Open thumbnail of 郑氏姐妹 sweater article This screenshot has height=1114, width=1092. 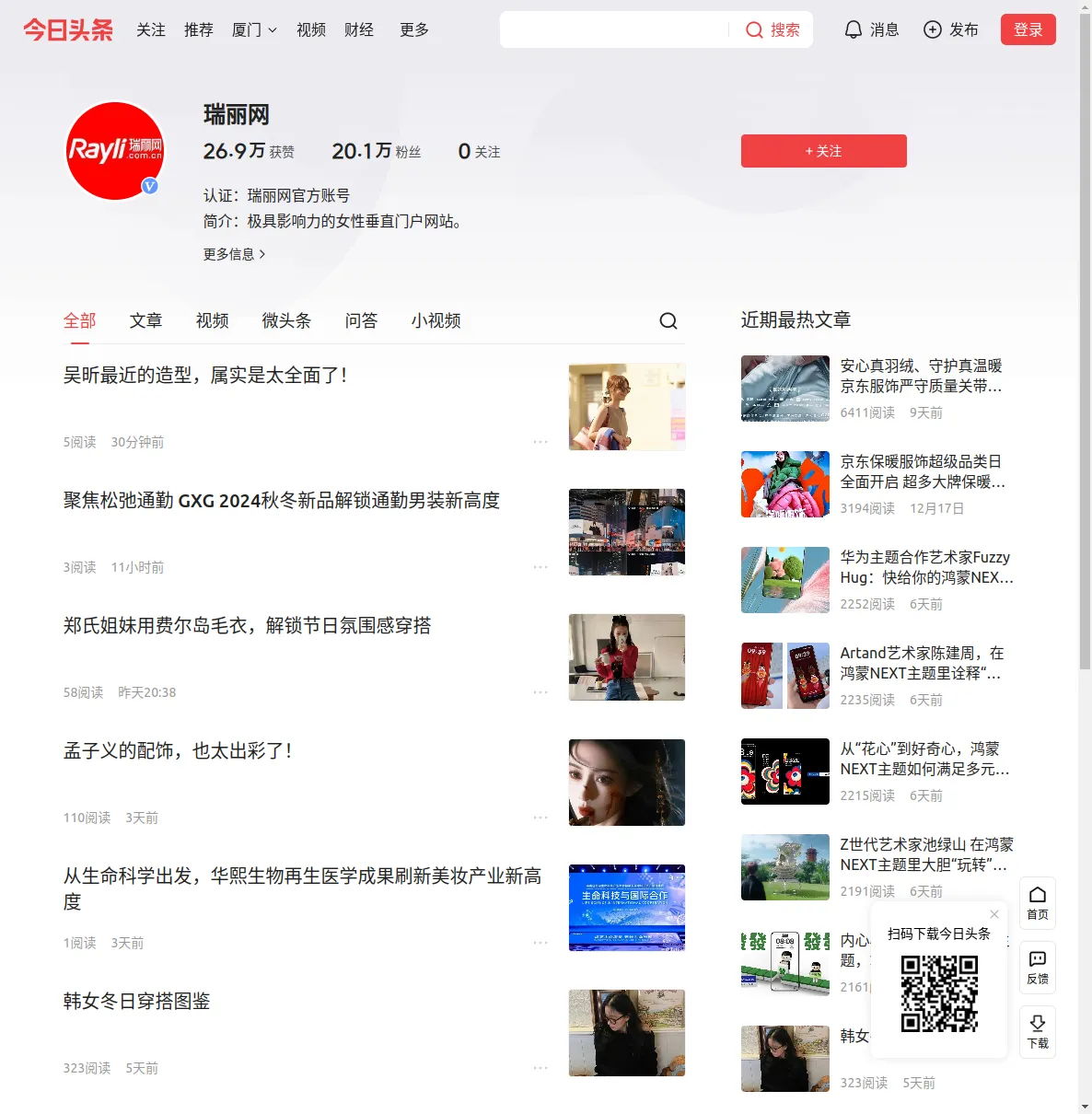[x=627, y=657]
